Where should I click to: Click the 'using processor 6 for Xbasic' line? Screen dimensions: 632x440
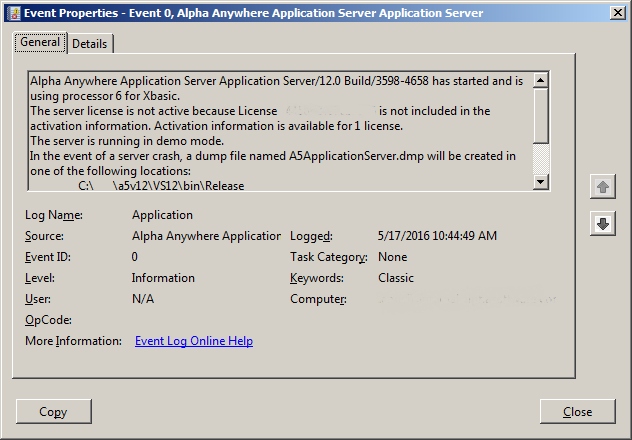point(105,96)
